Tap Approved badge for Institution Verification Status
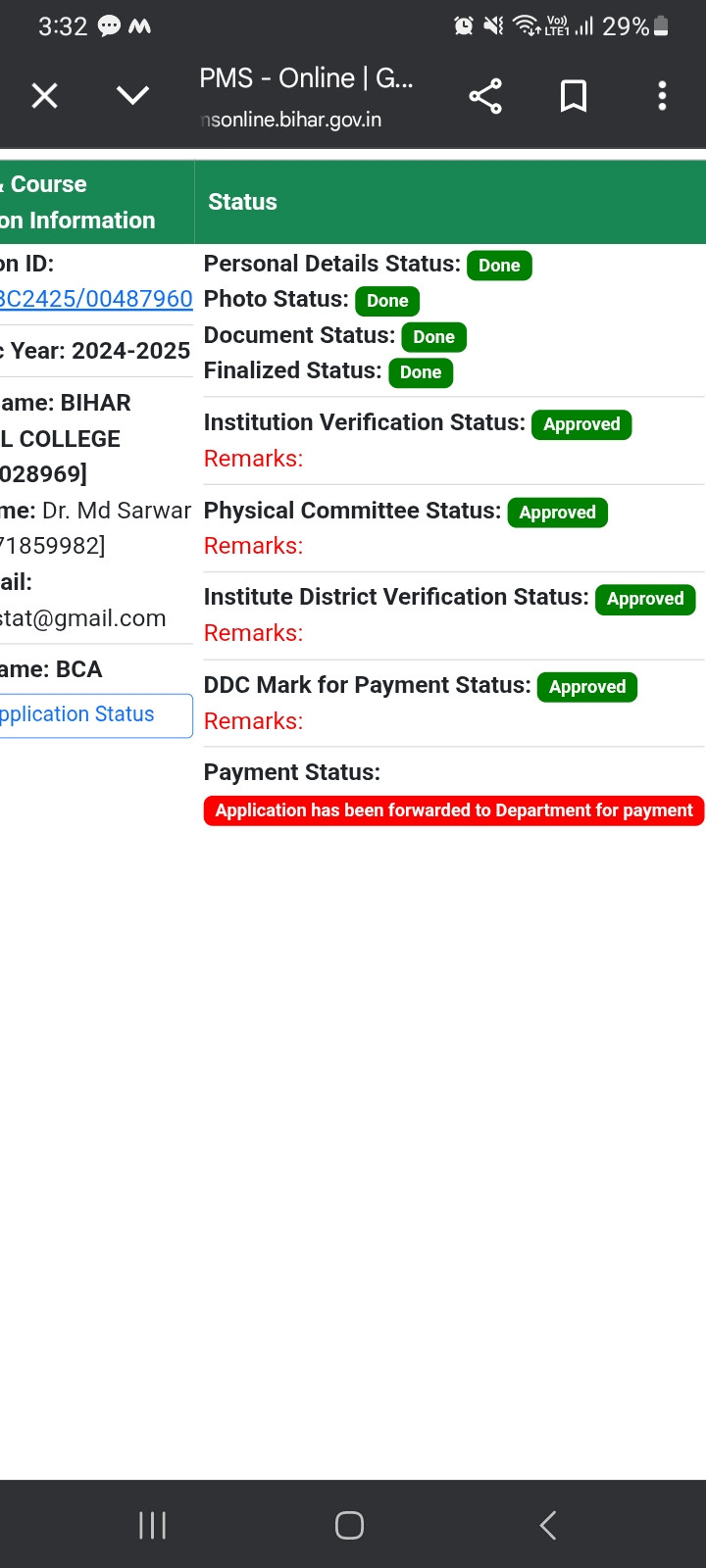The image size is (706, 1568). pos(581,424)
